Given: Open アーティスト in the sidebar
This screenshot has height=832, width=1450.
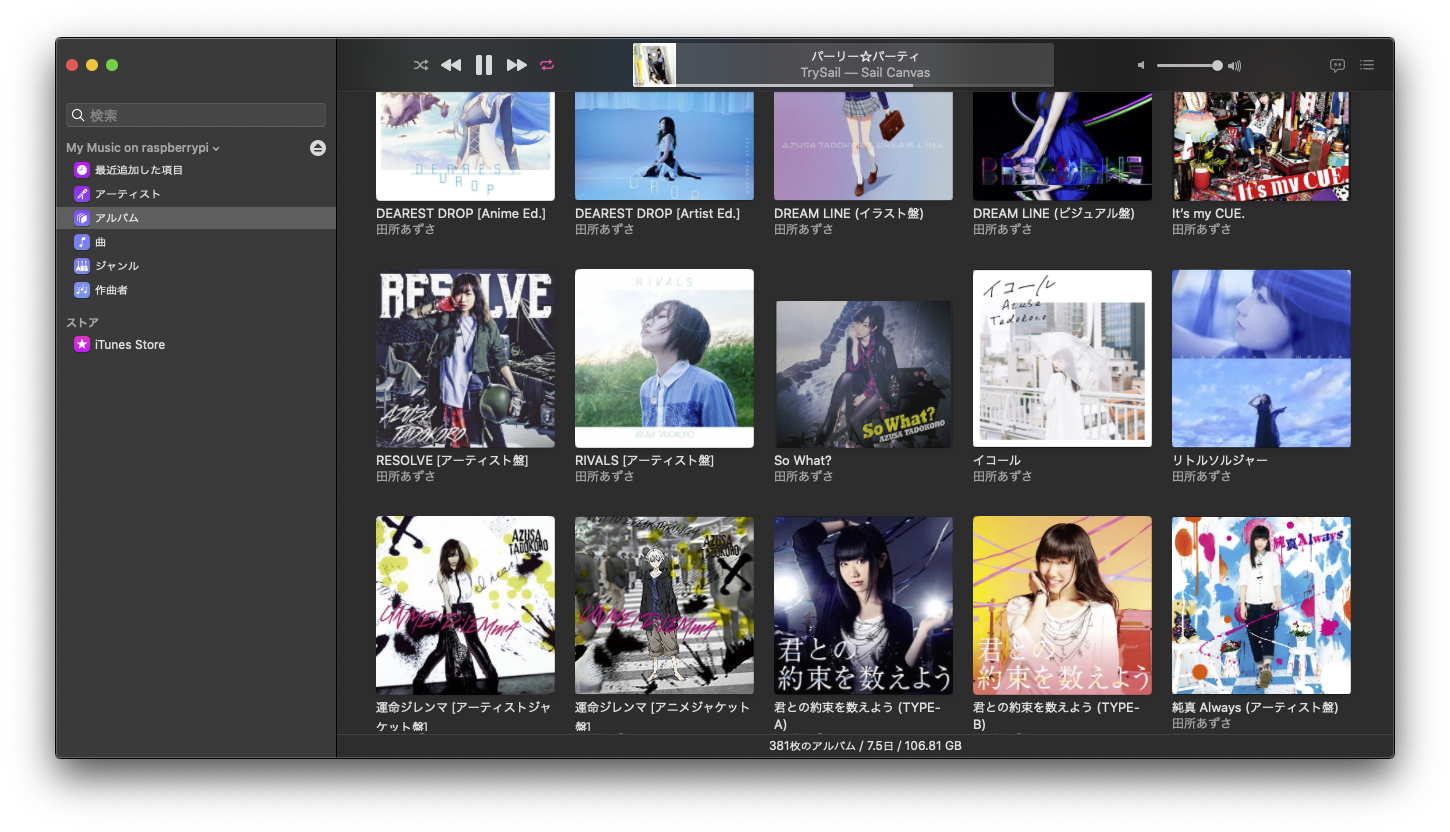Looking at the screenshot, I should (196, 194).
